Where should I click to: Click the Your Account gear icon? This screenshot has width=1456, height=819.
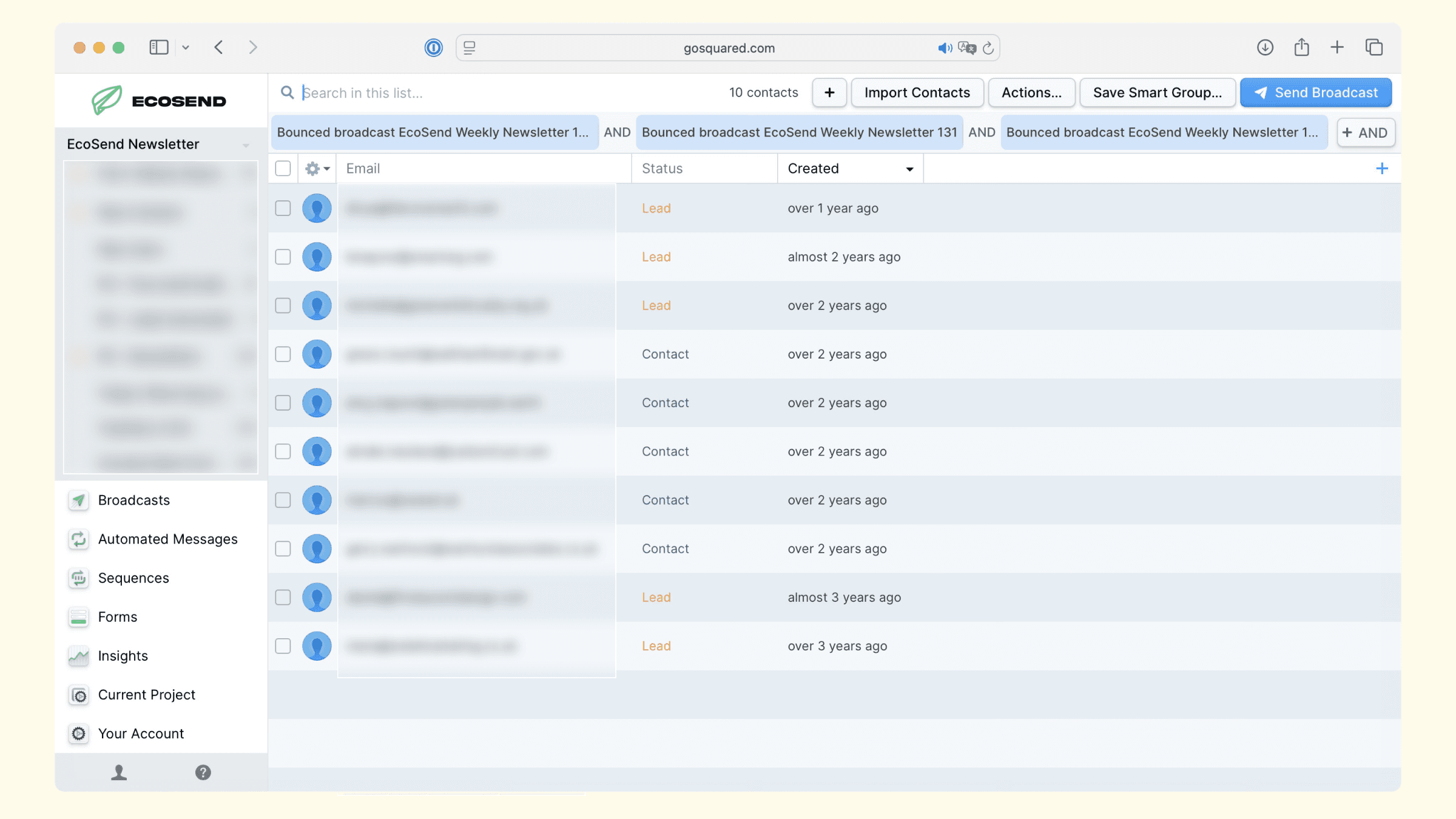(x=79, y=733)
